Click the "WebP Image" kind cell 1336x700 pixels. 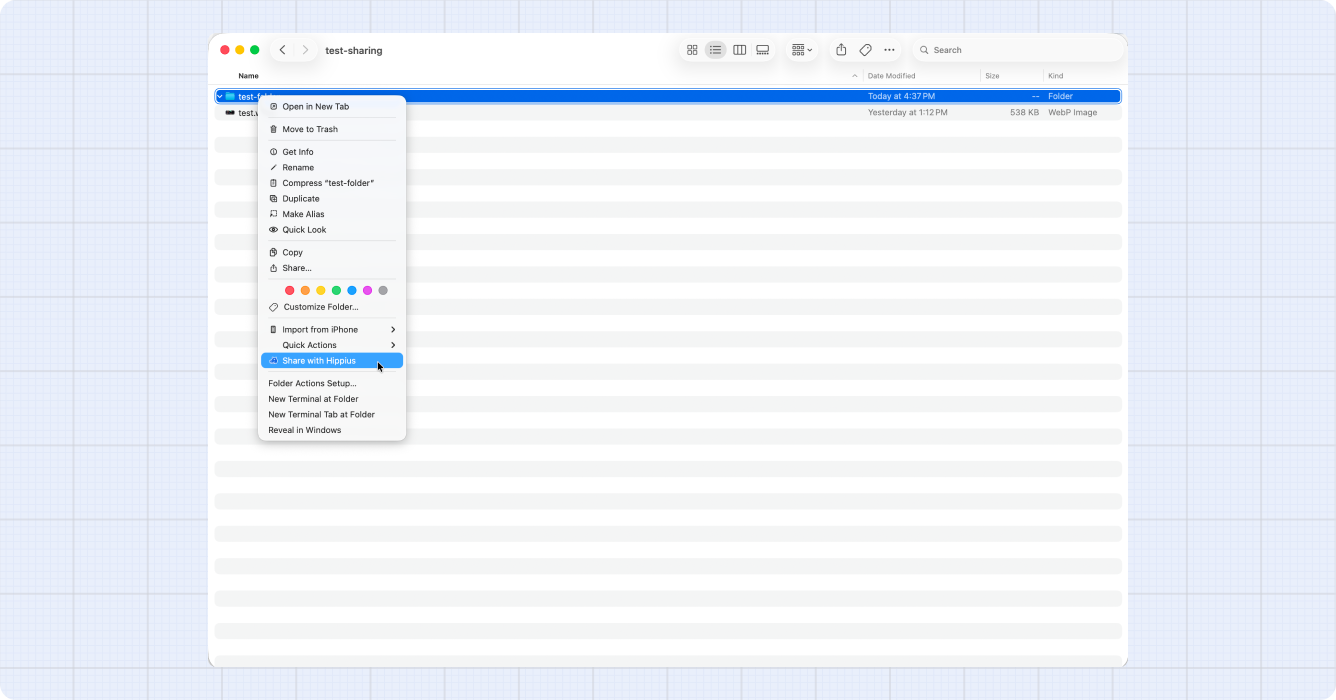click(x=1072, y=113)
